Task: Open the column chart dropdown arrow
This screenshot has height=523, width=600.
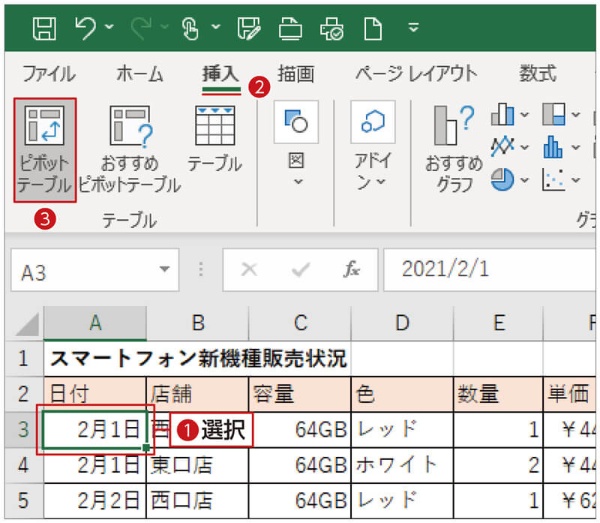Action: (525, 114)
